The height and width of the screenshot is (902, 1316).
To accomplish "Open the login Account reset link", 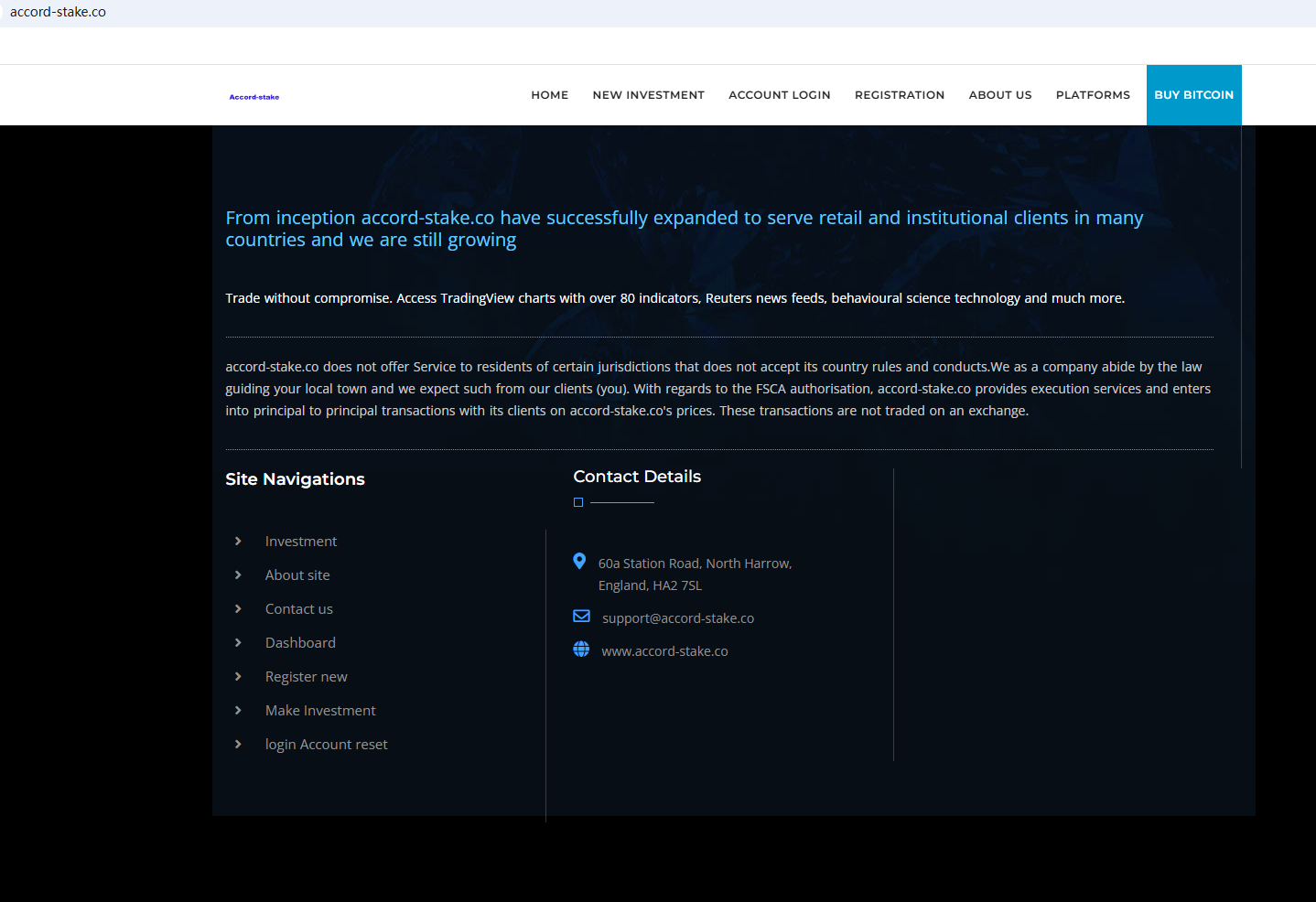I will click(327, 745).
